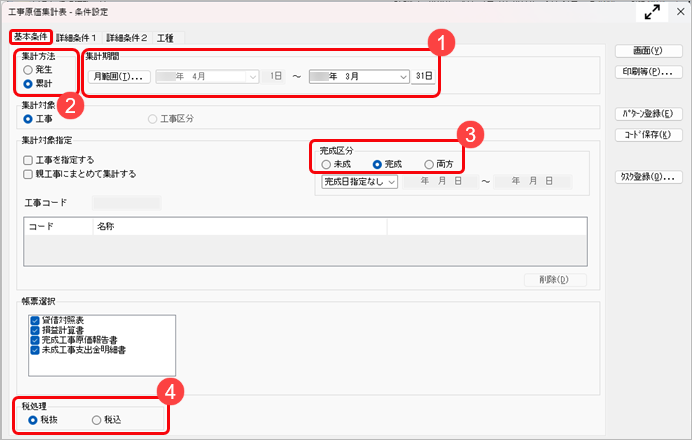Click the 月範囲(I) button

120,76
